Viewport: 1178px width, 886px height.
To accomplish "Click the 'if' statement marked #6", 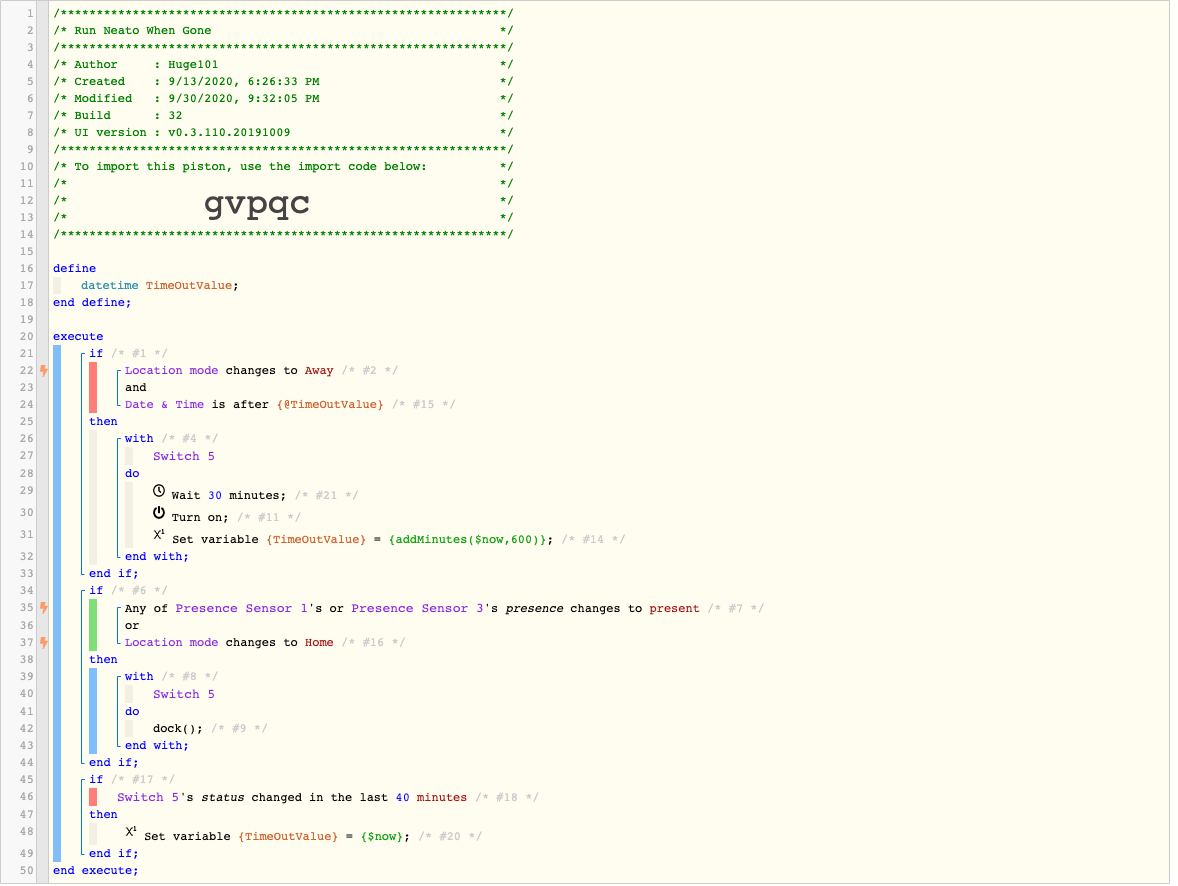I will point(96,591).
